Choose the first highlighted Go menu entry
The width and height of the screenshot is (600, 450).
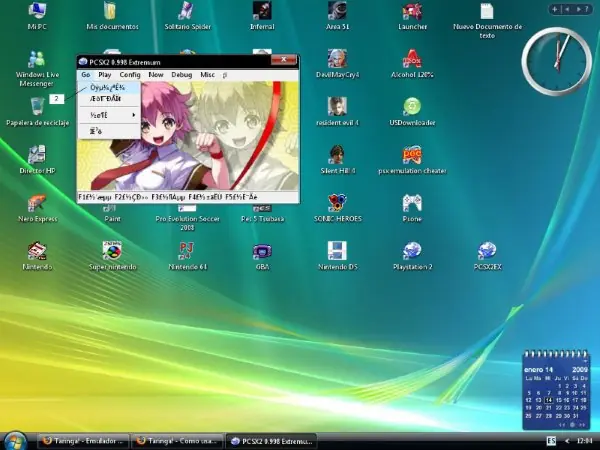(109, 88)
